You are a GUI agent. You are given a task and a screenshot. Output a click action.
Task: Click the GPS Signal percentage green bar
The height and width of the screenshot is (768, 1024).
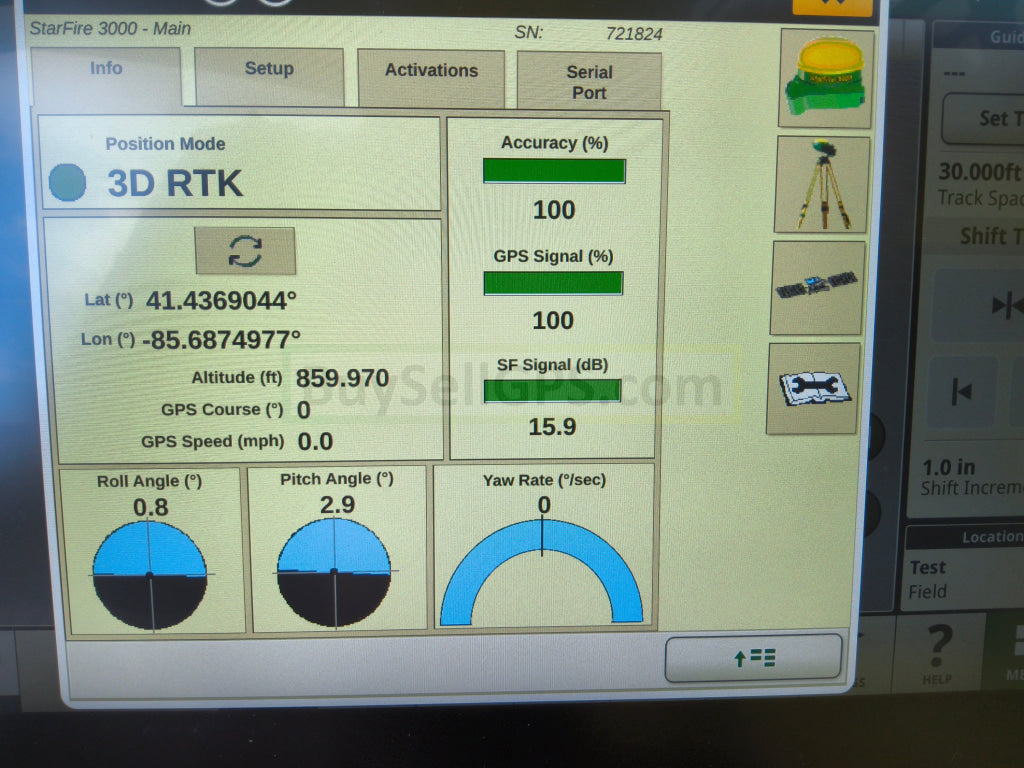(x=553, y=283)
